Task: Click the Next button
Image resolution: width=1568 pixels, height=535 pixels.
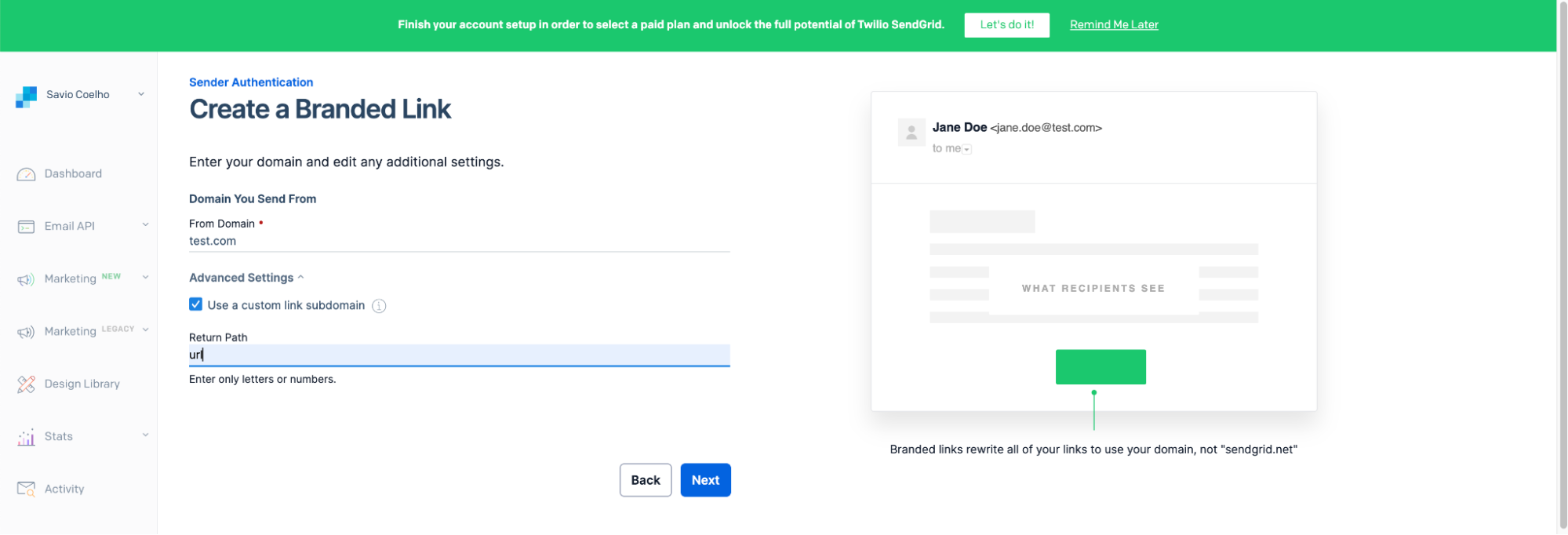Action: click(x=705, y=480)
